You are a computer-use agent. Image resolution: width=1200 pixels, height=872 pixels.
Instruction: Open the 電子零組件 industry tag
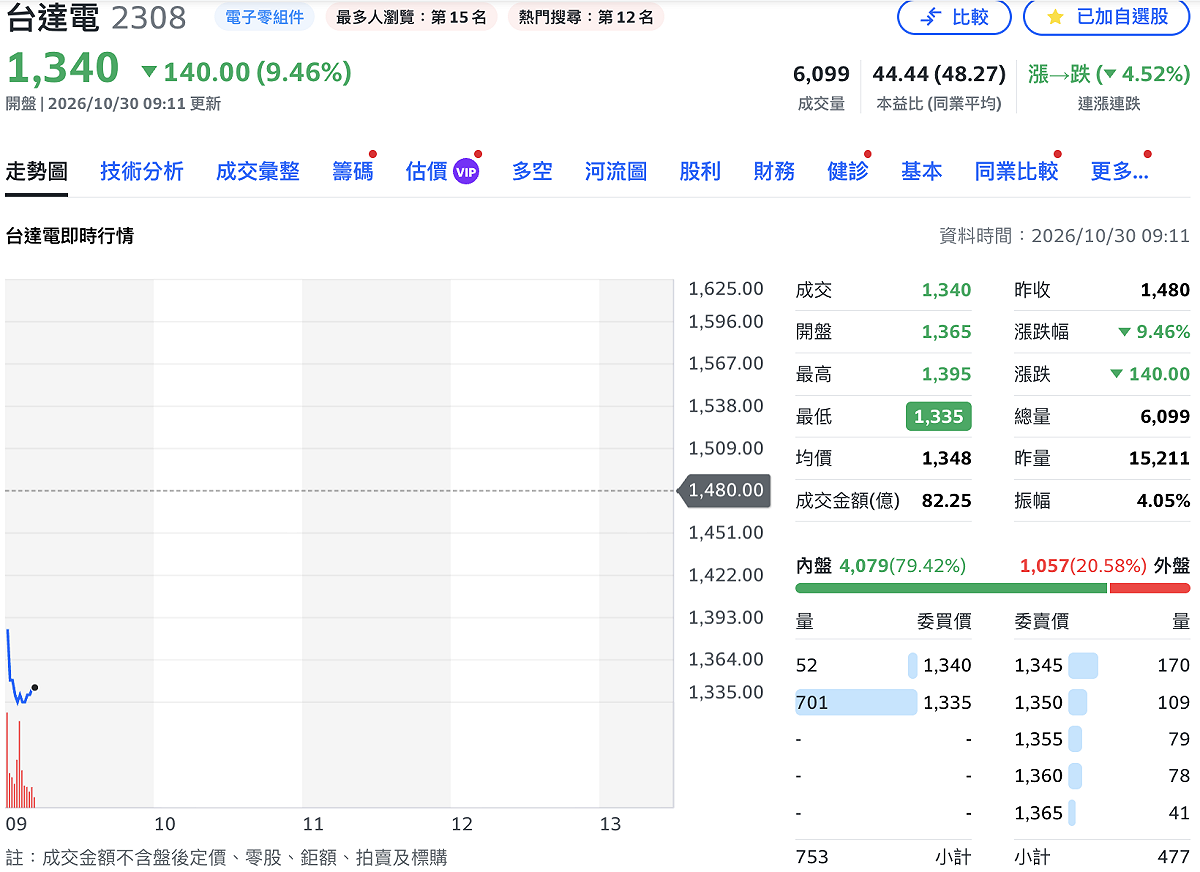click(x=265, y=17)
